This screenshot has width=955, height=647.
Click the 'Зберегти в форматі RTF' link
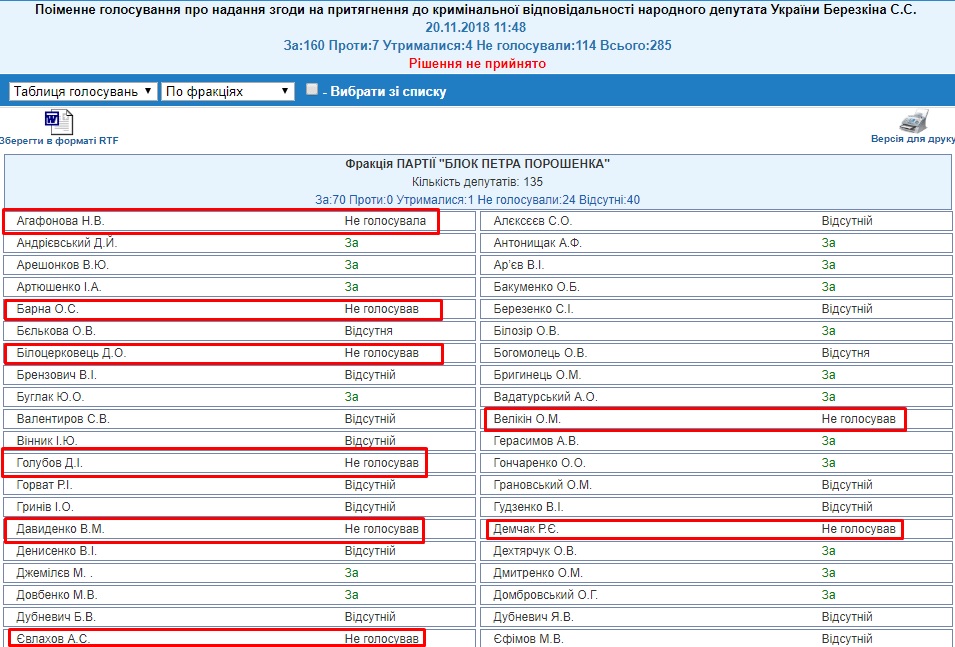[59, 141]
